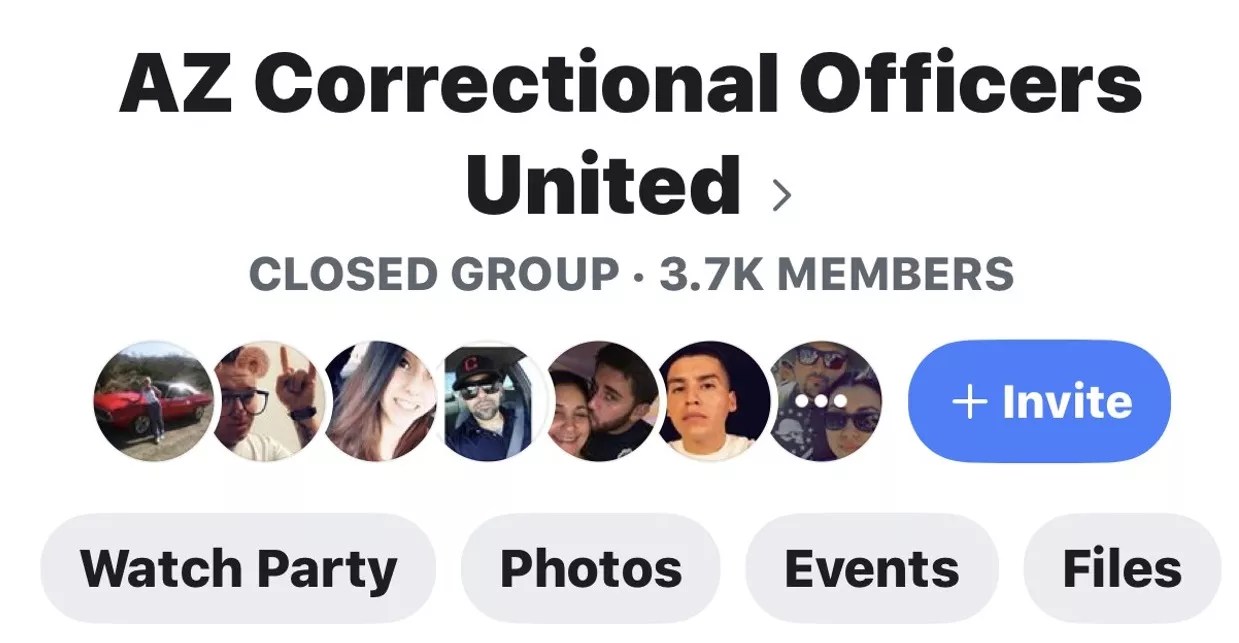1239x643 pixels.
Task: Go to the Events section
Action: pyautogui.click(x=871, y=569)
